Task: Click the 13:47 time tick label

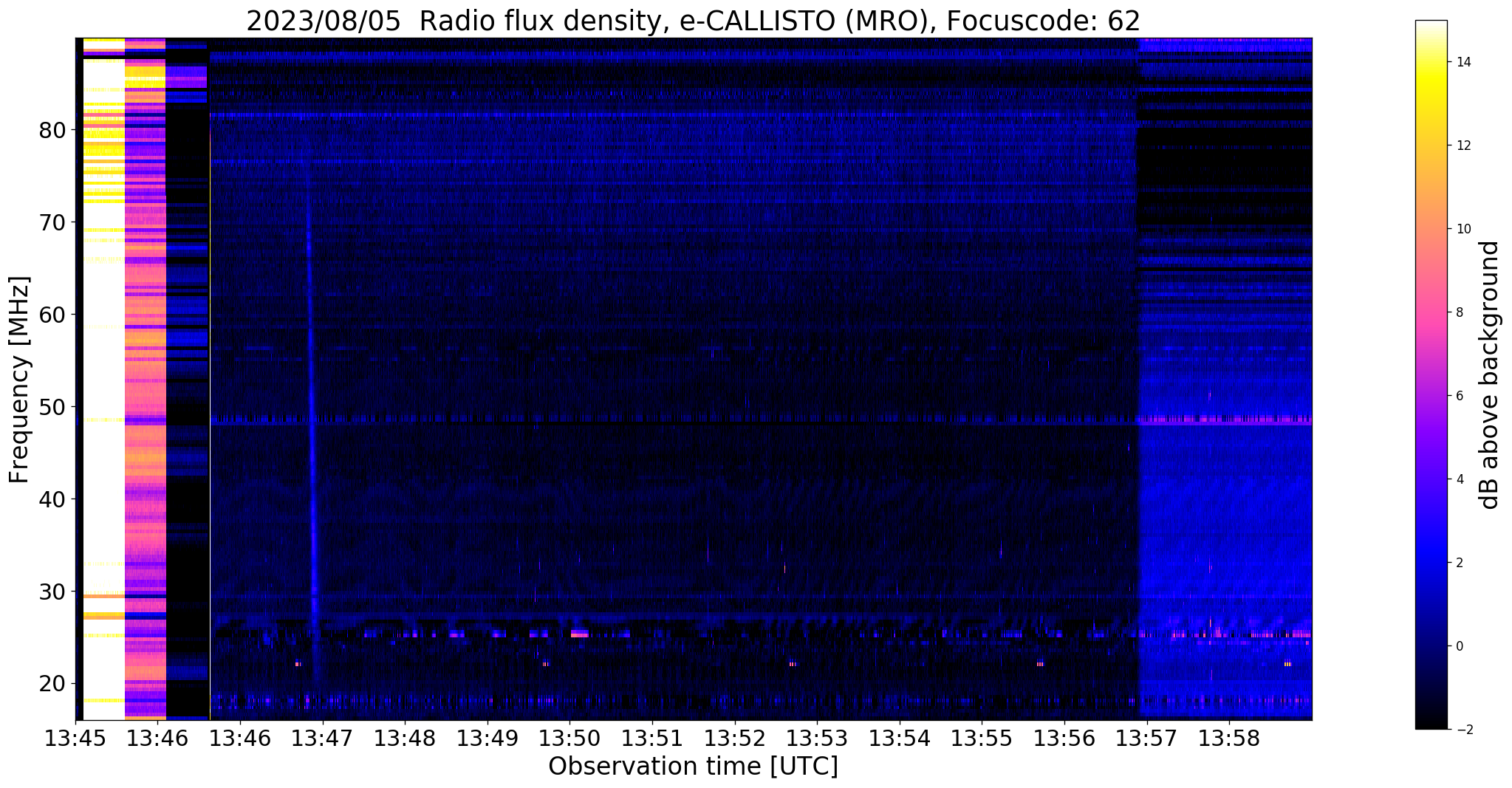Action: tap(322, 738)
